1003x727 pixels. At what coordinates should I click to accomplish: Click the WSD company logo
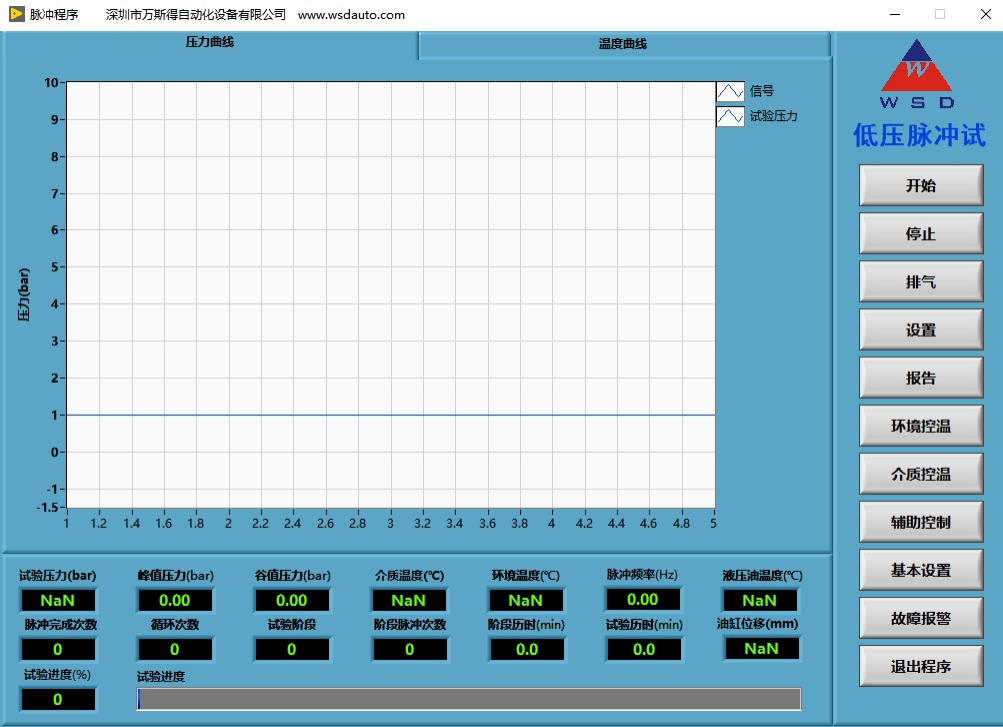click(918, 74)
